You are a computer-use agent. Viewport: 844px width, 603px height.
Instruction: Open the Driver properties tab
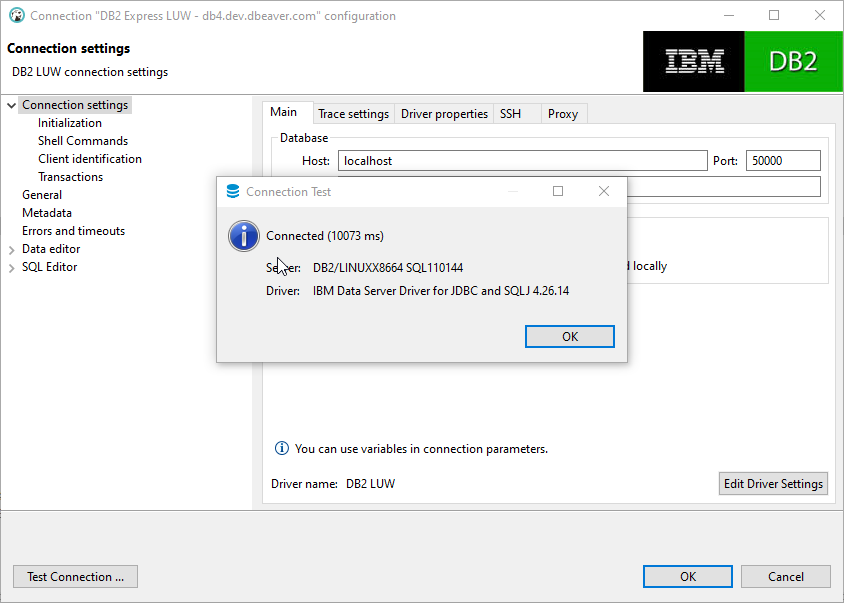click(x=443, y=113)
